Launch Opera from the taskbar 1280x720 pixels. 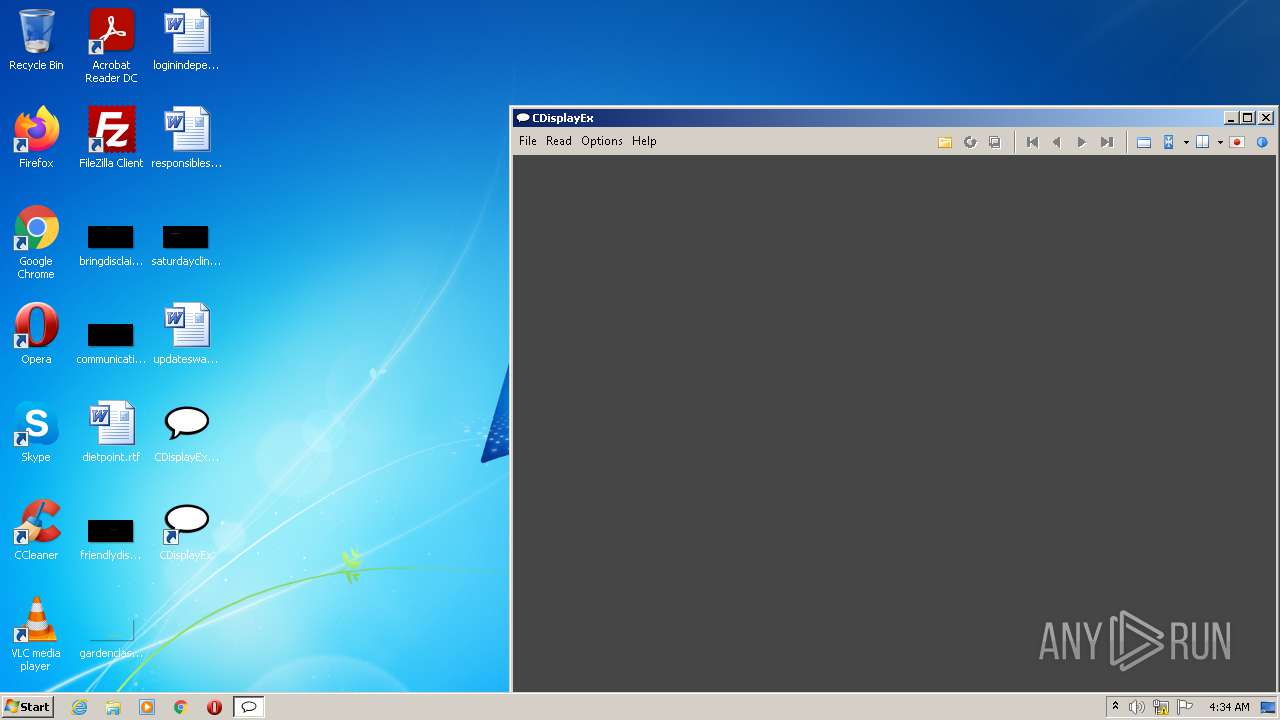click(214, 707)
